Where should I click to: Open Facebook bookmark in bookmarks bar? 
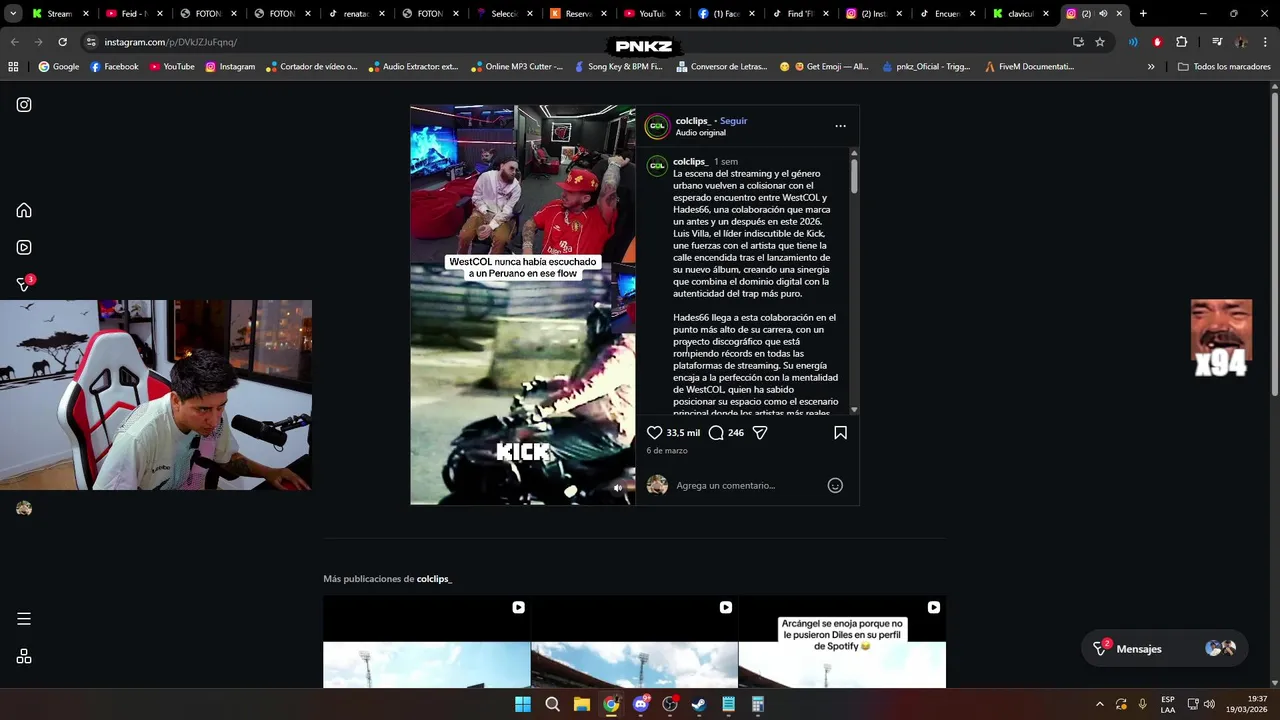coord(114,67)
